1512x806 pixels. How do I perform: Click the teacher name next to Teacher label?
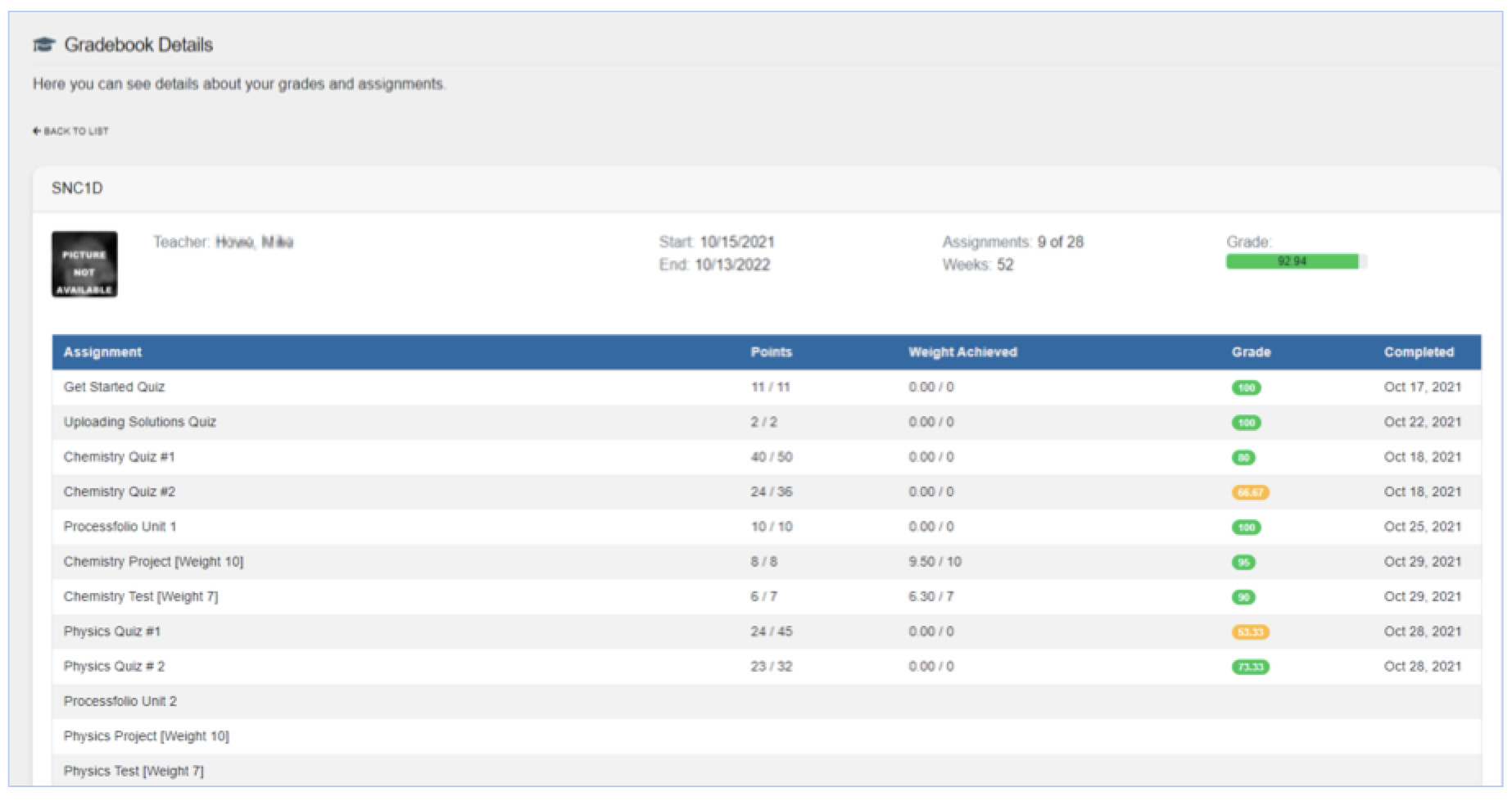click(254, 242)
